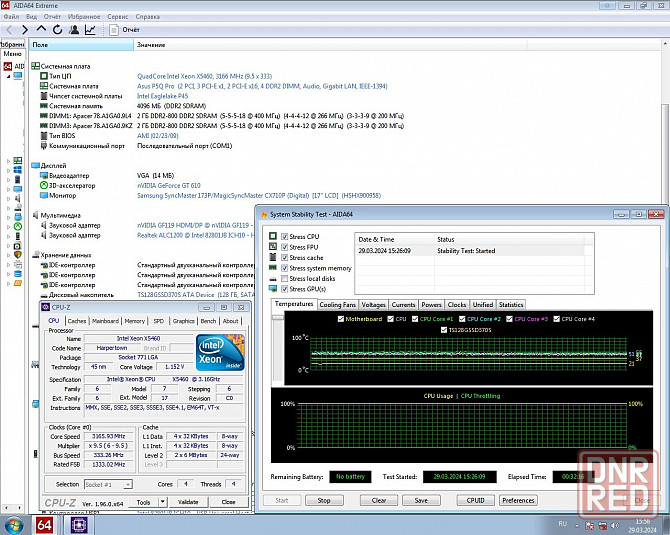
Task: Expand the arrow beside the green DirectX node
Action: 8,227
